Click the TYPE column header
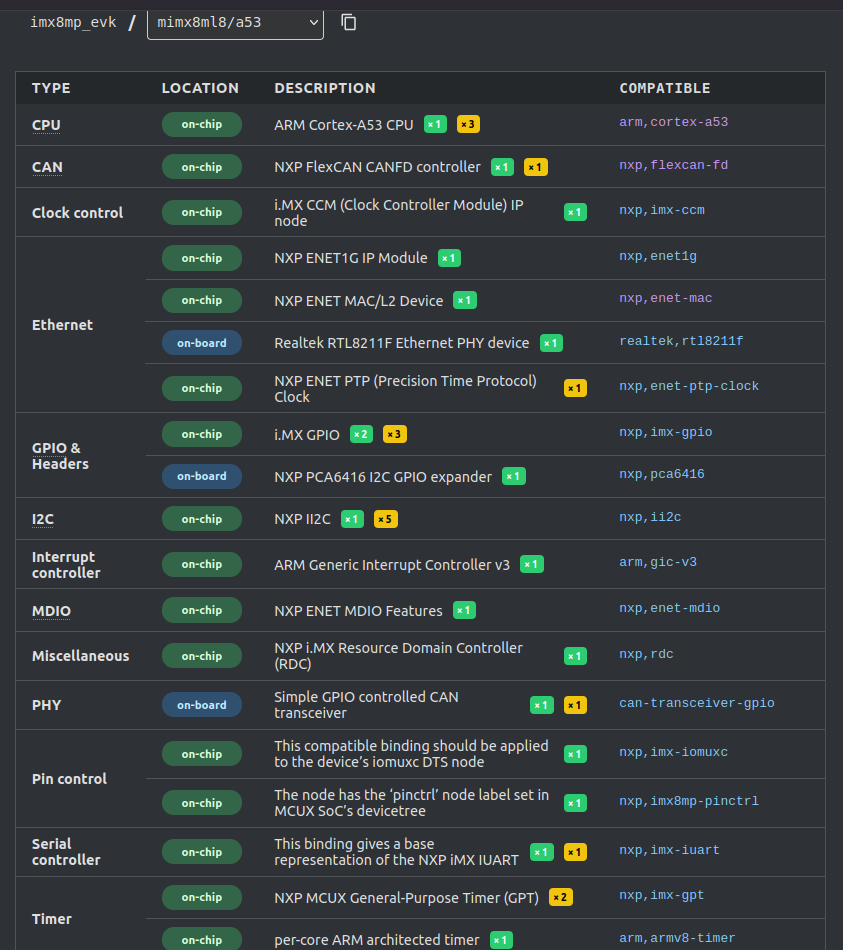The height and width of the screenshot is (950, 843). [51, 88]
